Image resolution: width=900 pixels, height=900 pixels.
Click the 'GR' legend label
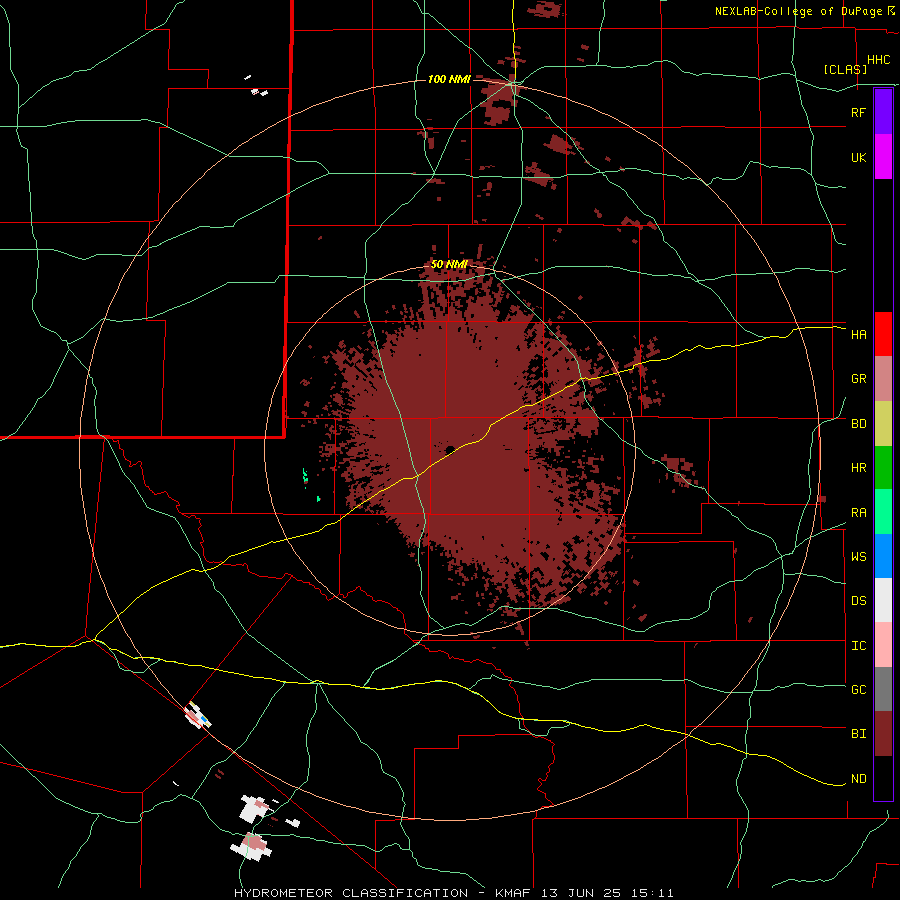coord(858,379)
